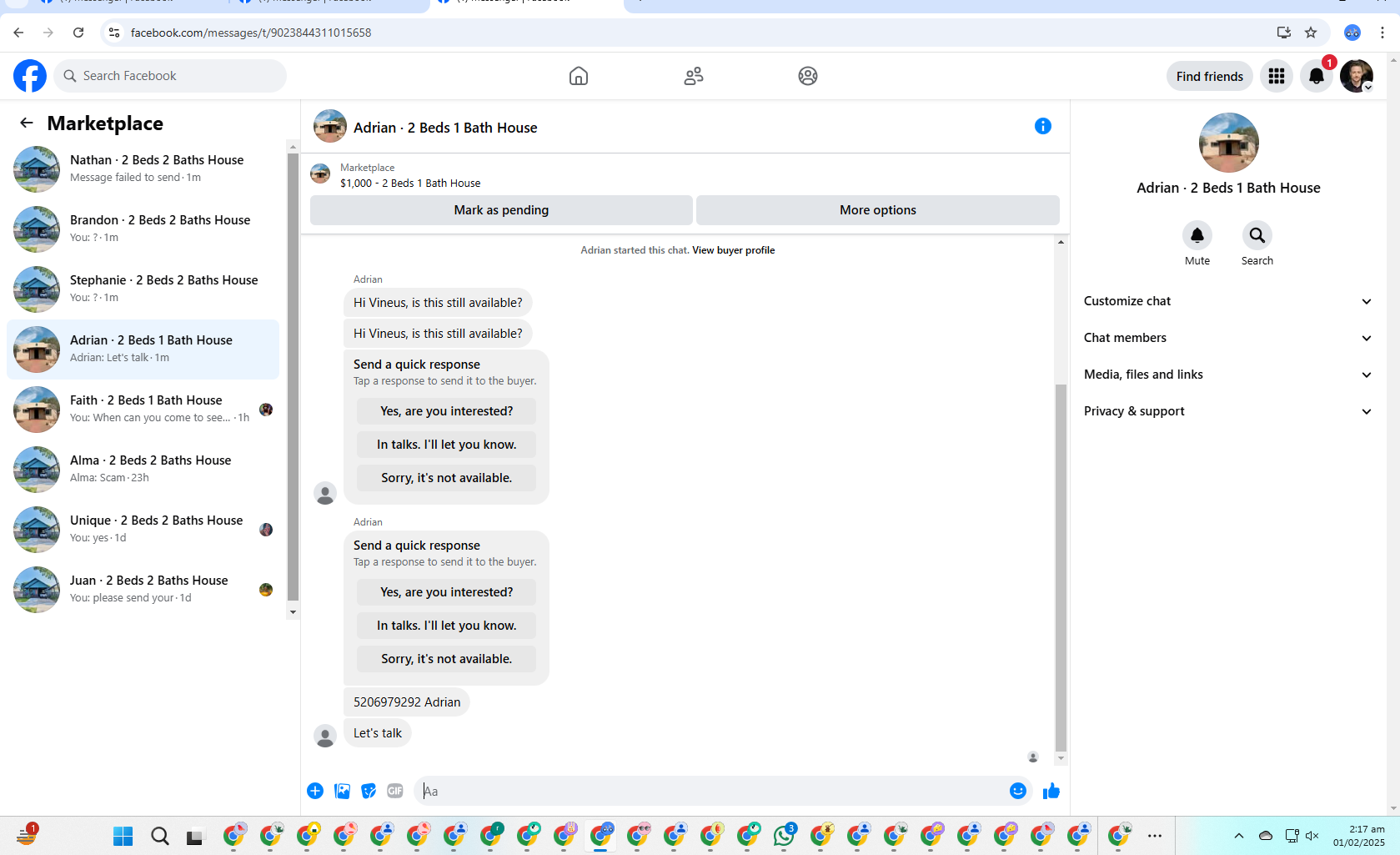Open the Home feed icon
The height and width of the screenshot is (855, 1400).
[579, 76]
